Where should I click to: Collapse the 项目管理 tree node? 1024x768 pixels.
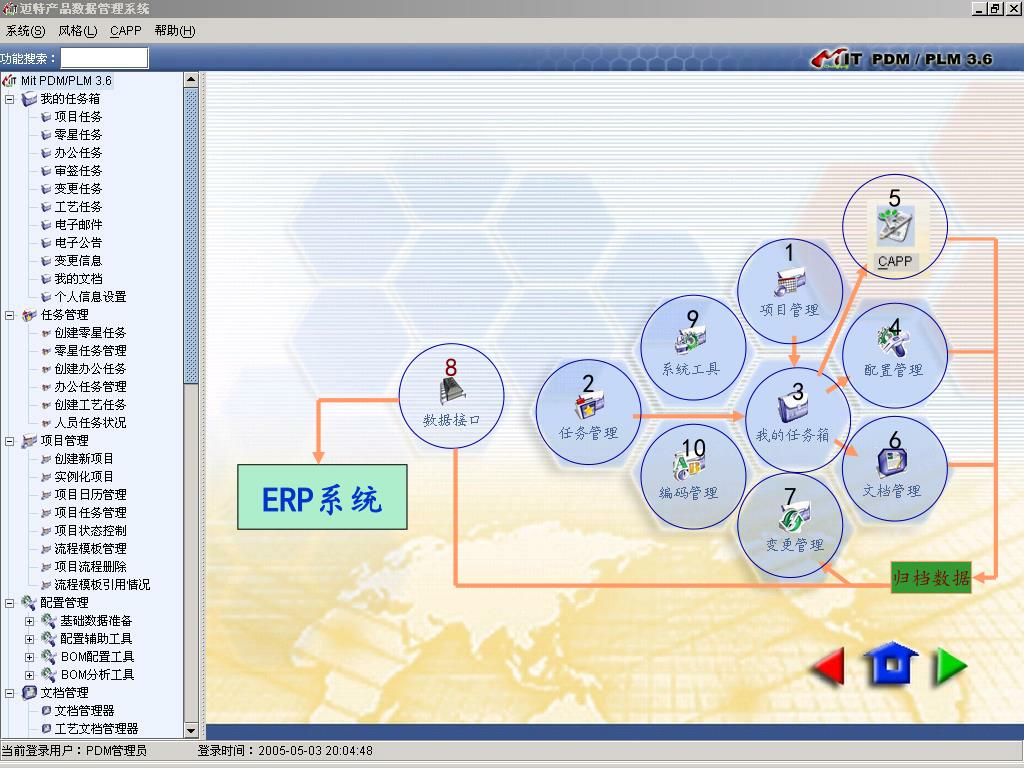click(x=10, y=441)
